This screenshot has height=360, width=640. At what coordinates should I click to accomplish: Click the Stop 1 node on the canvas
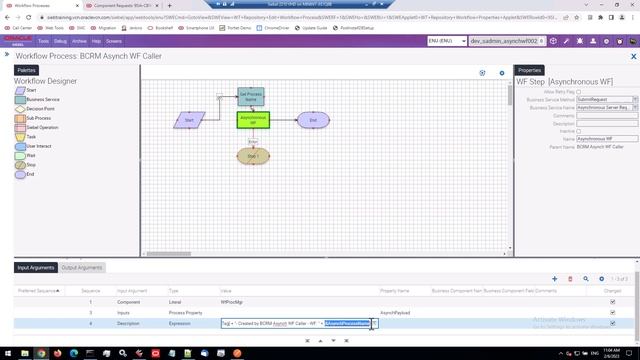[x=253, y=156]
